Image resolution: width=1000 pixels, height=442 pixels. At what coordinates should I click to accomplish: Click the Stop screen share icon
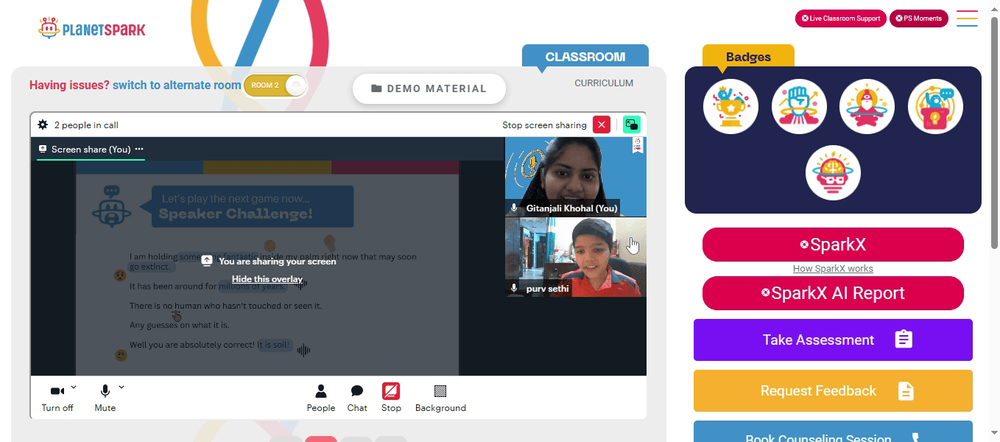coord(391,391)
